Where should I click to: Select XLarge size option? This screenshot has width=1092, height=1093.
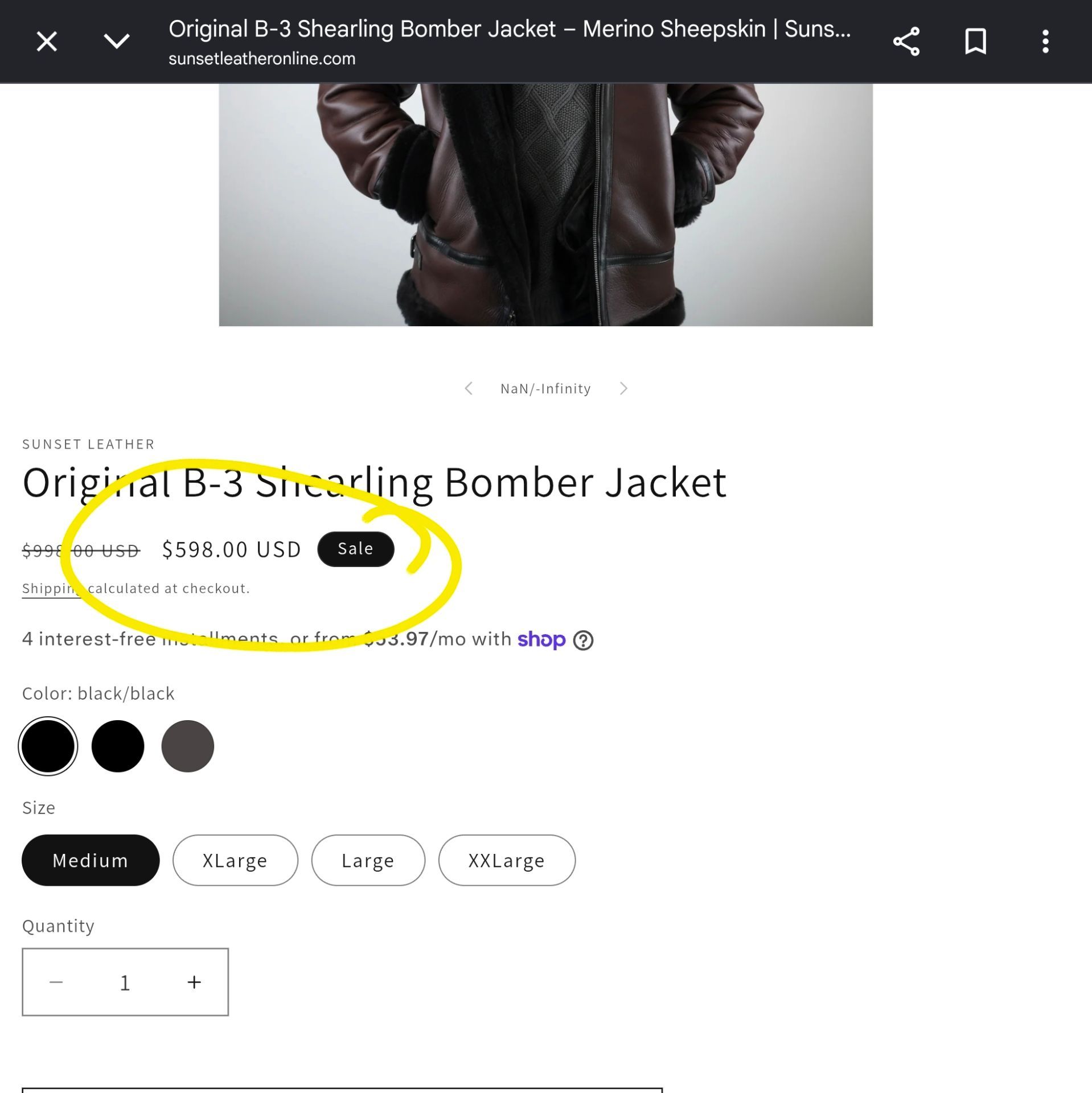pyautogui.click(x=235, y=860)
